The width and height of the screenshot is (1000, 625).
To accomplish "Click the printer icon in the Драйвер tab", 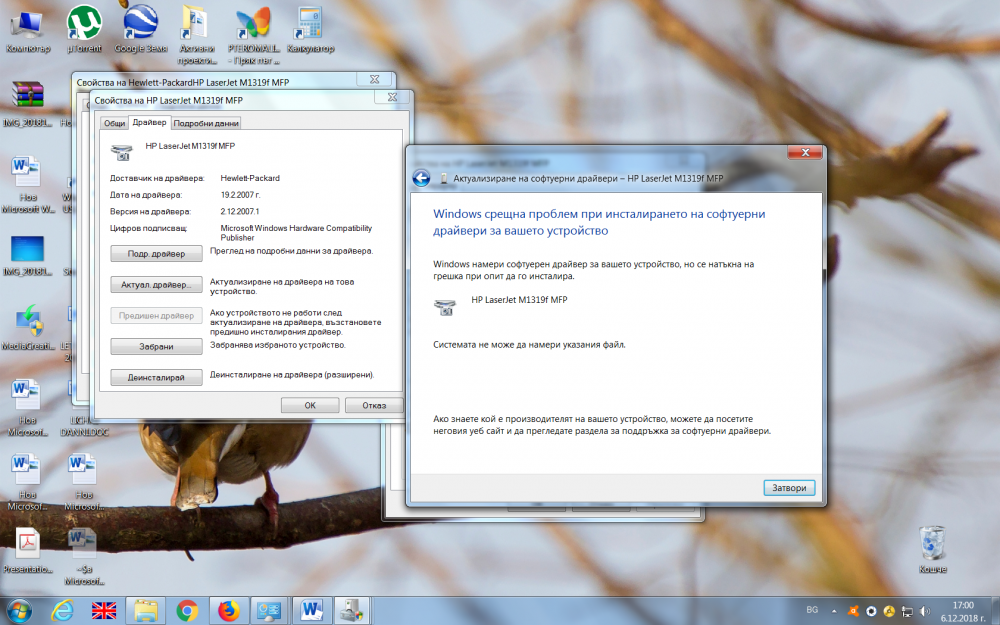I will click(x=122, y=152).
